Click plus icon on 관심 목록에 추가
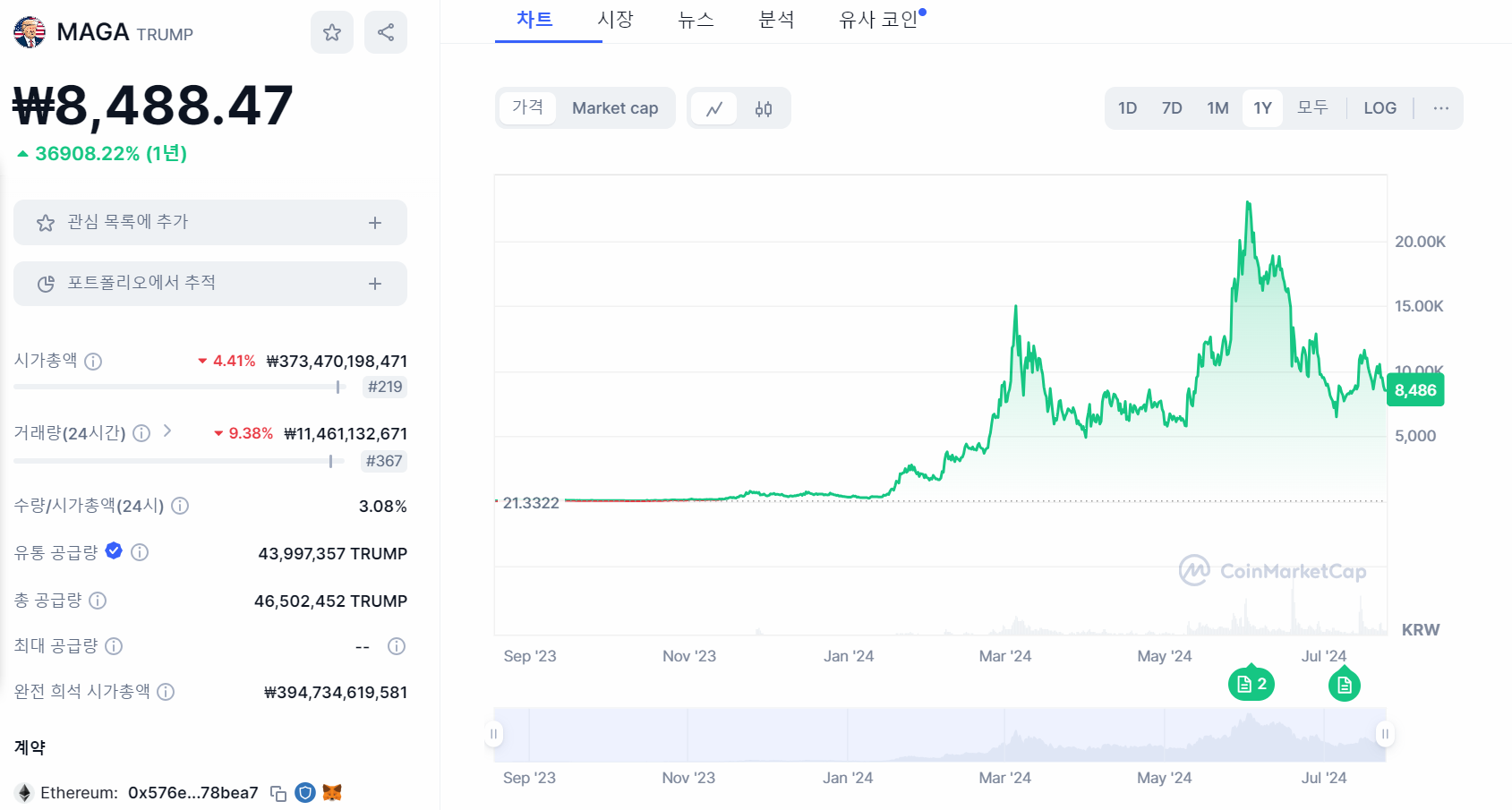This screenshot has height=810, width=1512. 375,223
